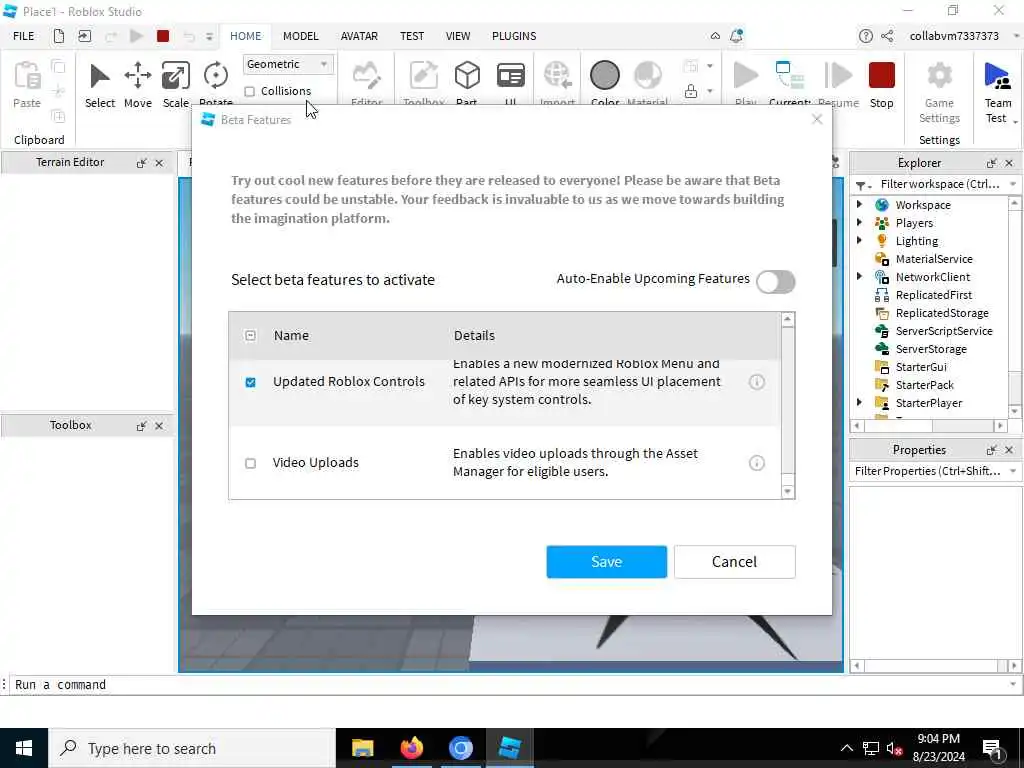Toggle Auto-Enable Upcoming Features switch

click(x=776, y=282)
